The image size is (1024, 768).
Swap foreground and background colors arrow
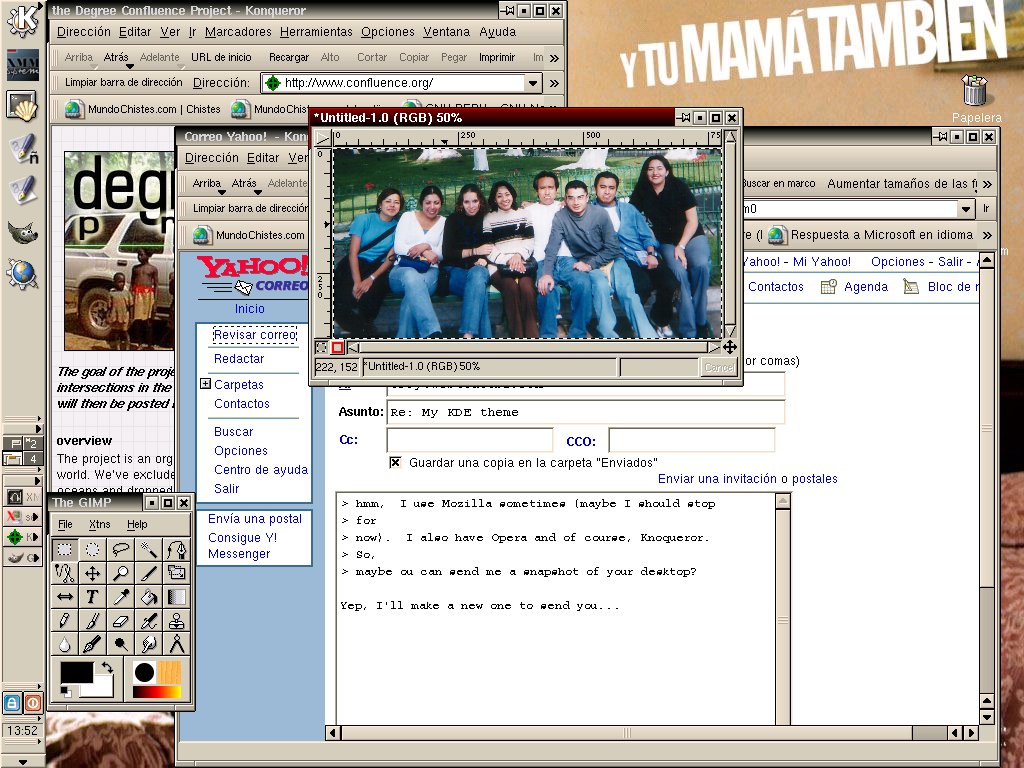pos(107,668)
